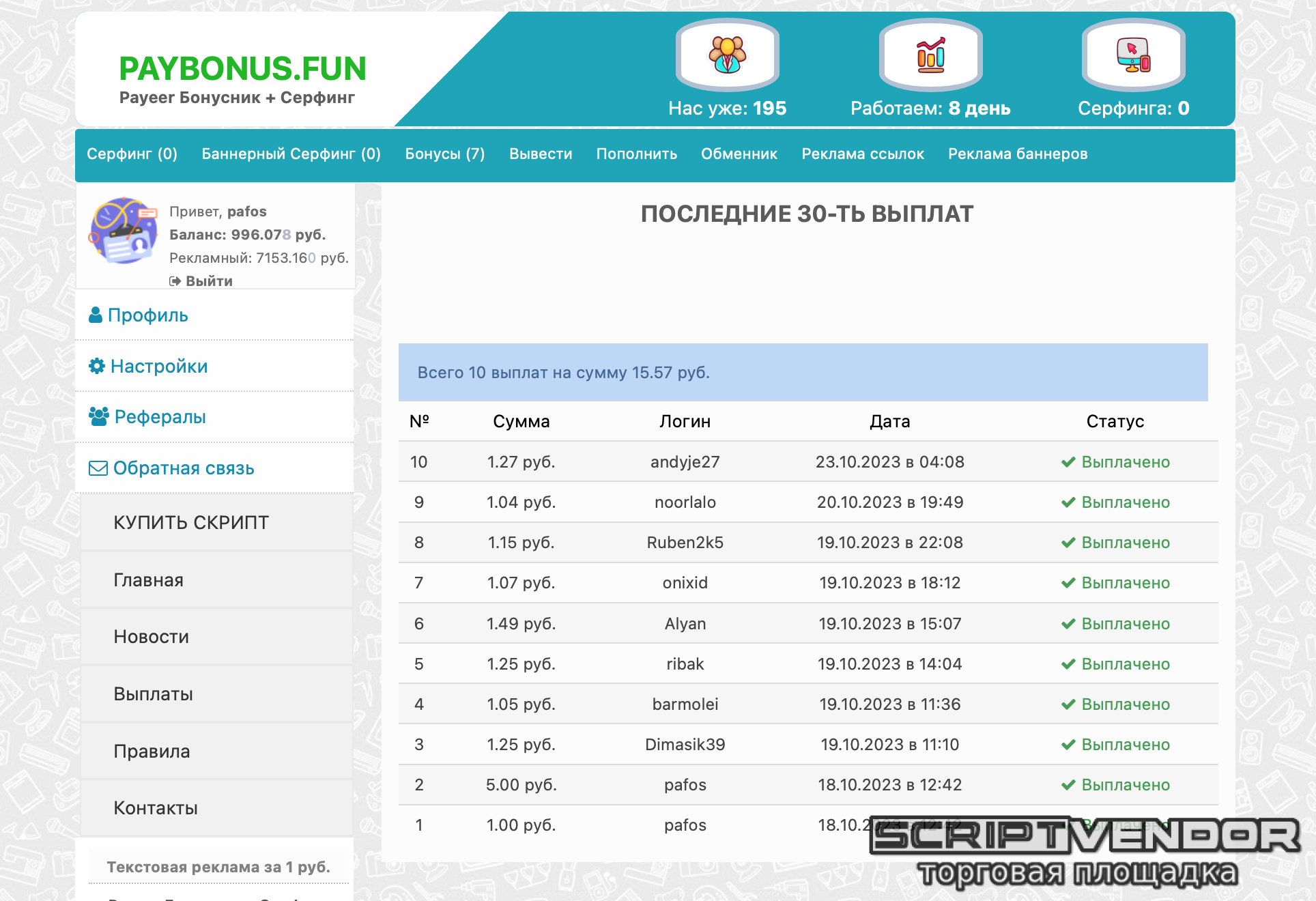Click the 'ПОСЛЕДНИЕ 30-ТЬ ВЫПЛАТ' heading
Viewport: 1316px width, 901px height.
pos(807,214)
